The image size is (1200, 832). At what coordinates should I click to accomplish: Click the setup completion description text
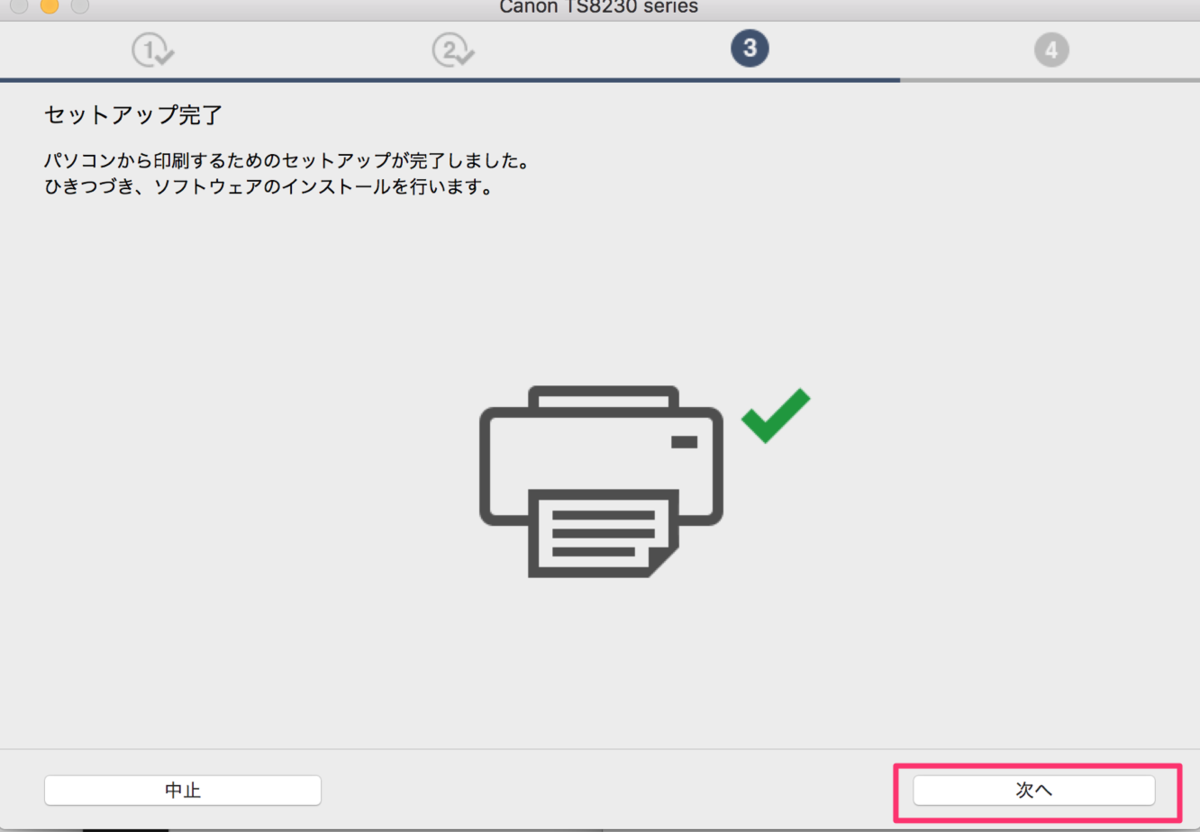(285, 160)
